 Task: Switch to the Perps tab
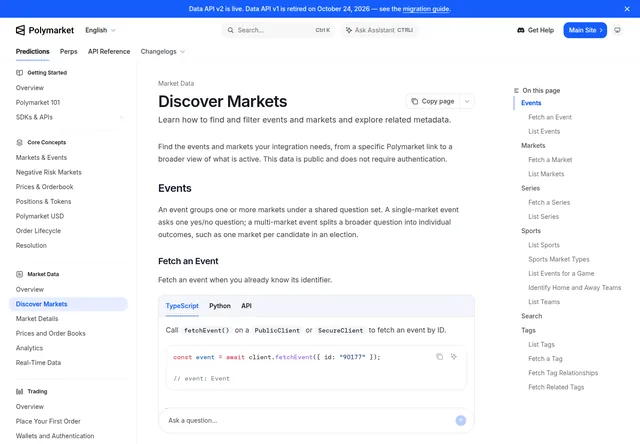click(x=69, y=51)
